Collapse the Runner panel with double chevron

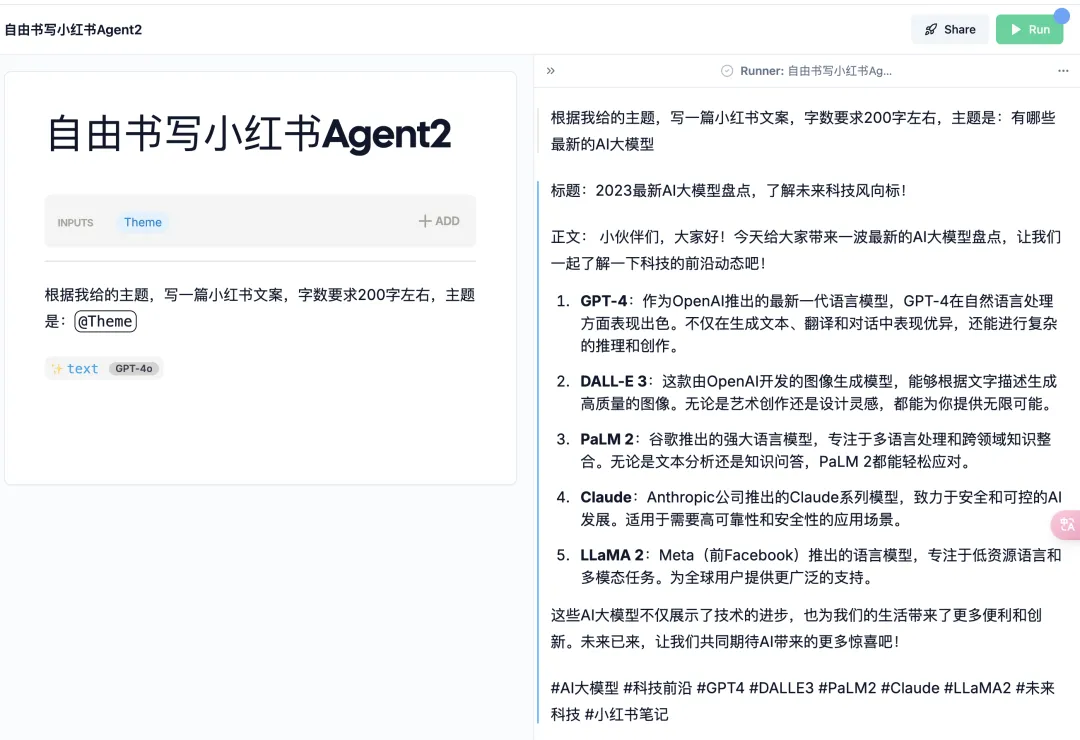(550, 70)
